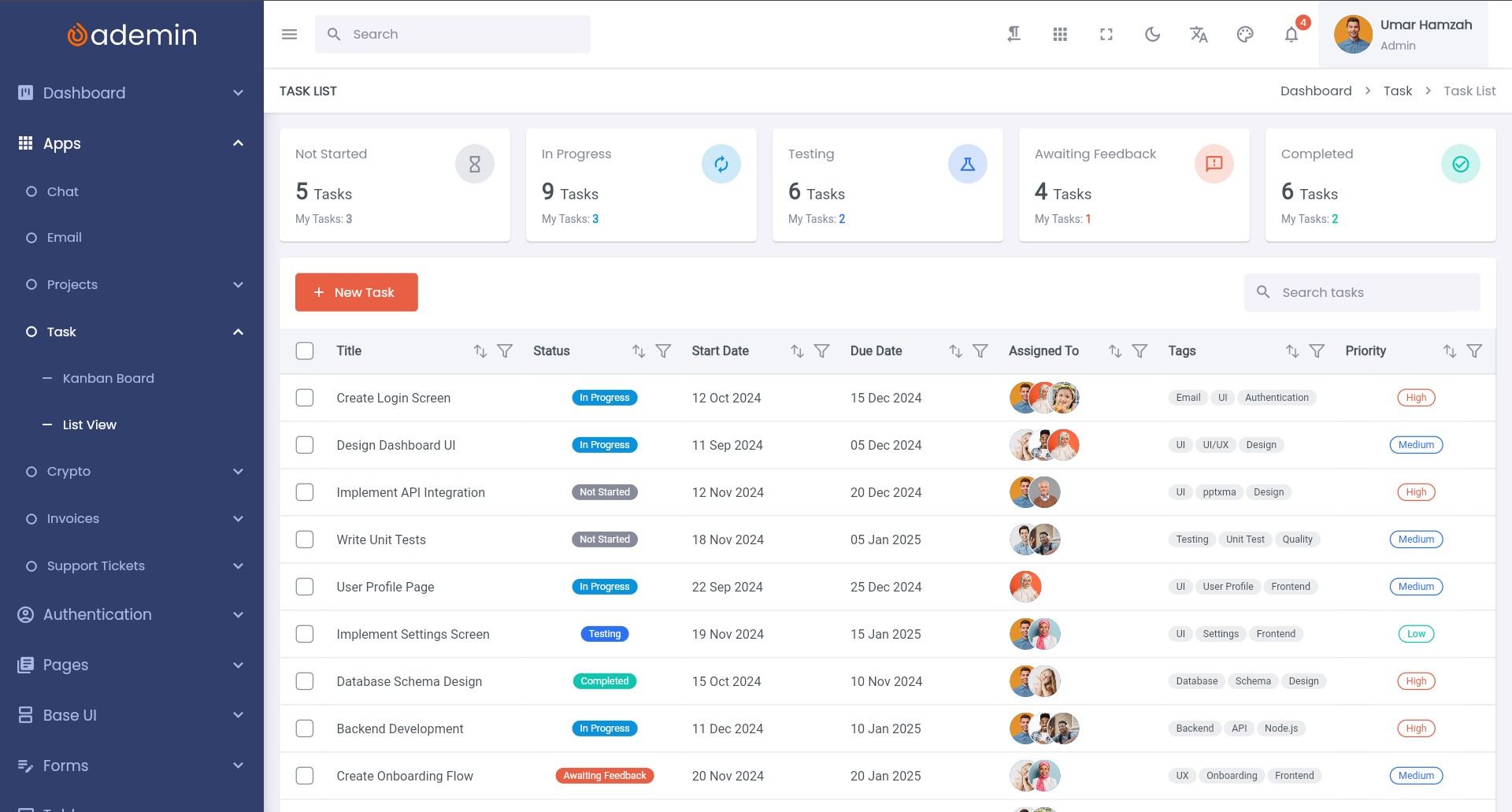This screenshot has height=812, width=1512.
Task: Open the language translate icon
Action: click(1199, 35)
